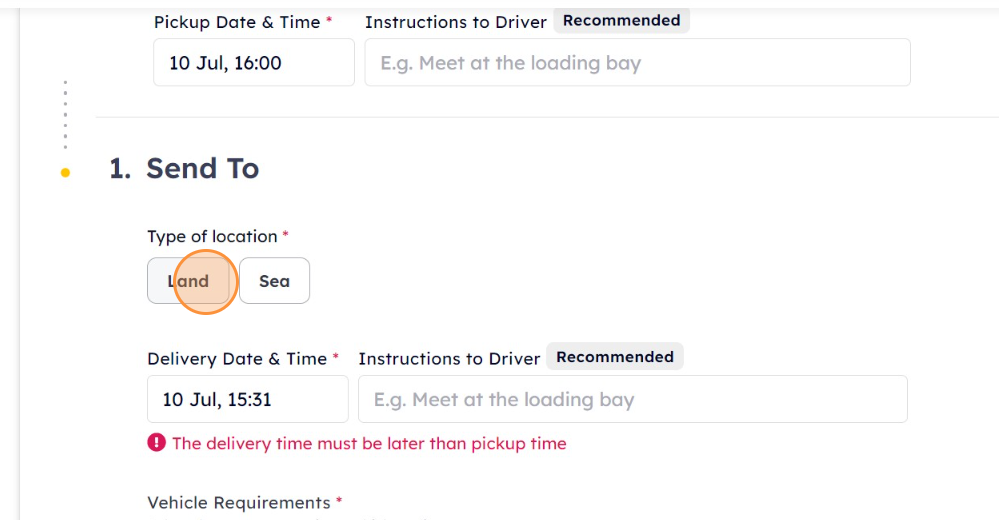Click the red error exclamation icon
Viewport: 999px width, 520px height.
[x=156, y=442]
